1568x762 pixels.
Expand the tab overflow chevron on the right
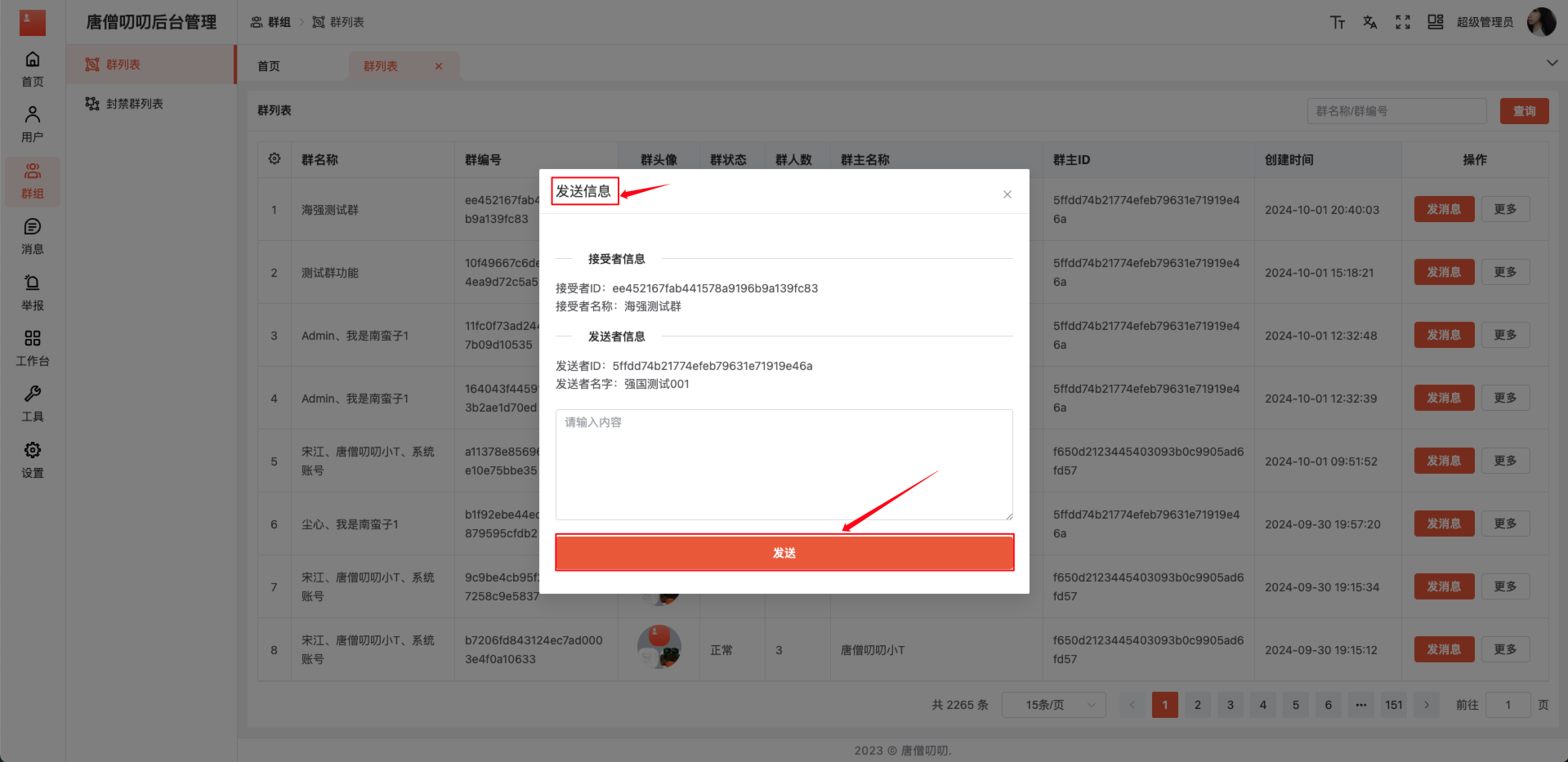click(1551, 62)
